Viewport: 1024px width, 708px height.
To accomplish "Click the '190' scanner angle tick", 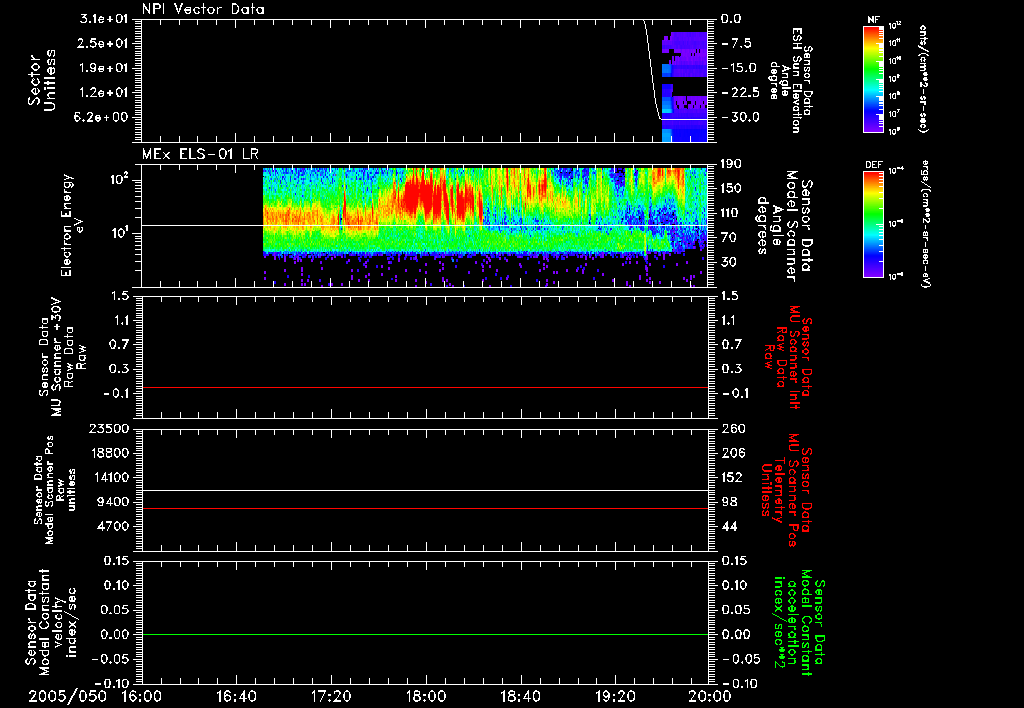I will pos(731,164).
